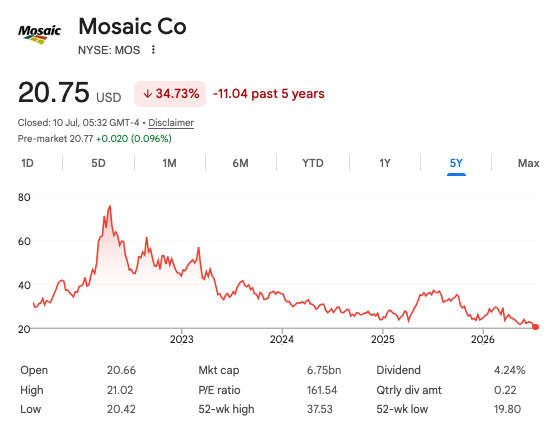Click the 2024 x-axis label
555x427 pixels.
click(282, 340)
